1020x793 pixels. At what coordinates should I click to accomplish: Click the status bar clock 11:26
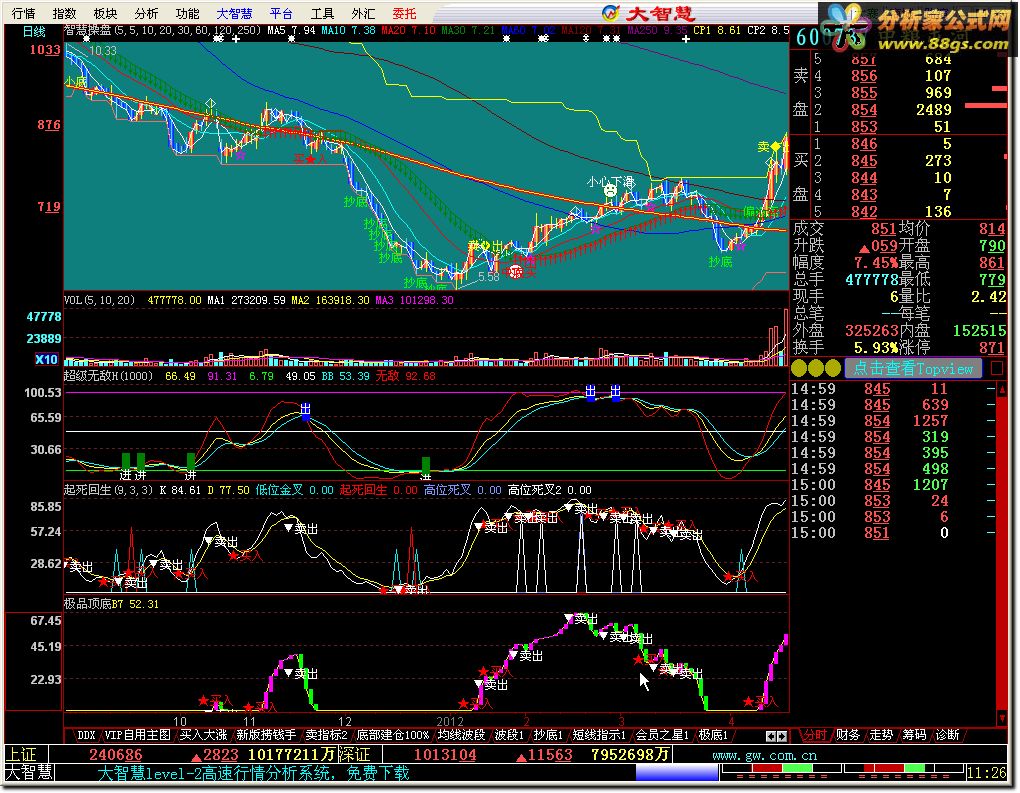tap(986, 773)
